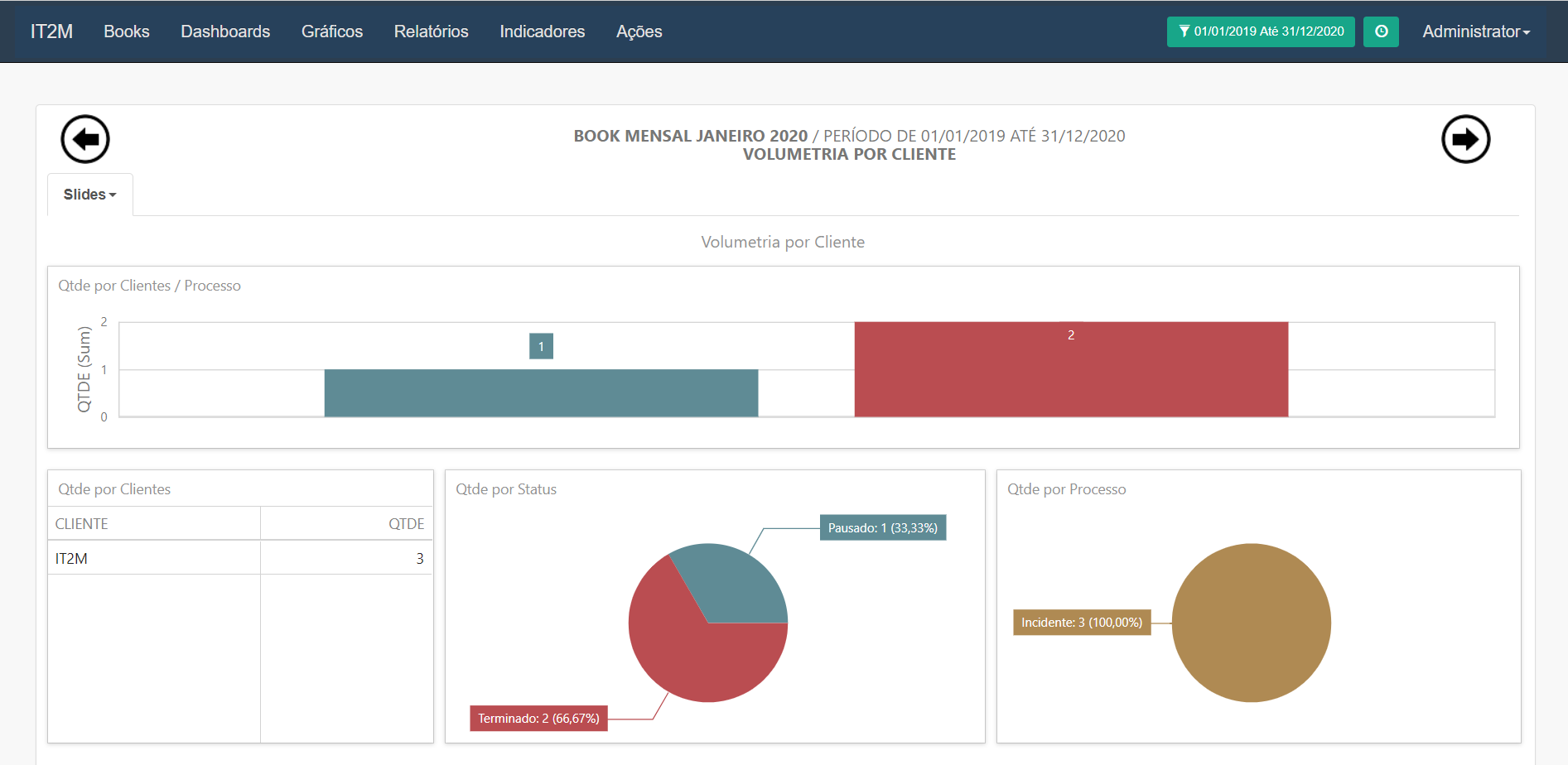The width and height of the screenshot is (1568, 765).
Task: Select Indicadores in the top navigation
Action: coord(542,31)
